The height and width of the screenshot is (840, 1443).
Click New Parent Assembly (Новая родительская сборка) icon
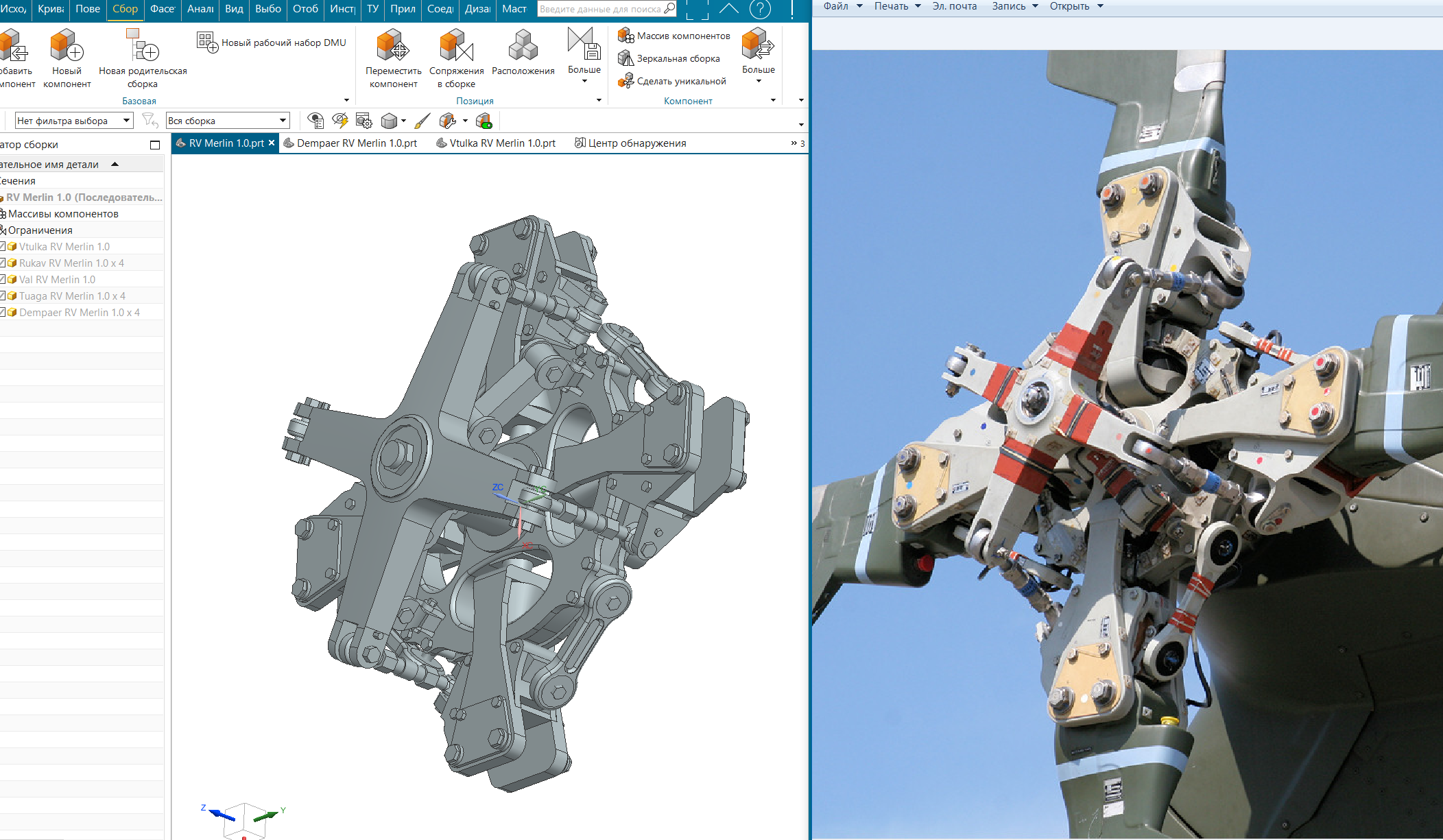[143, 45]
